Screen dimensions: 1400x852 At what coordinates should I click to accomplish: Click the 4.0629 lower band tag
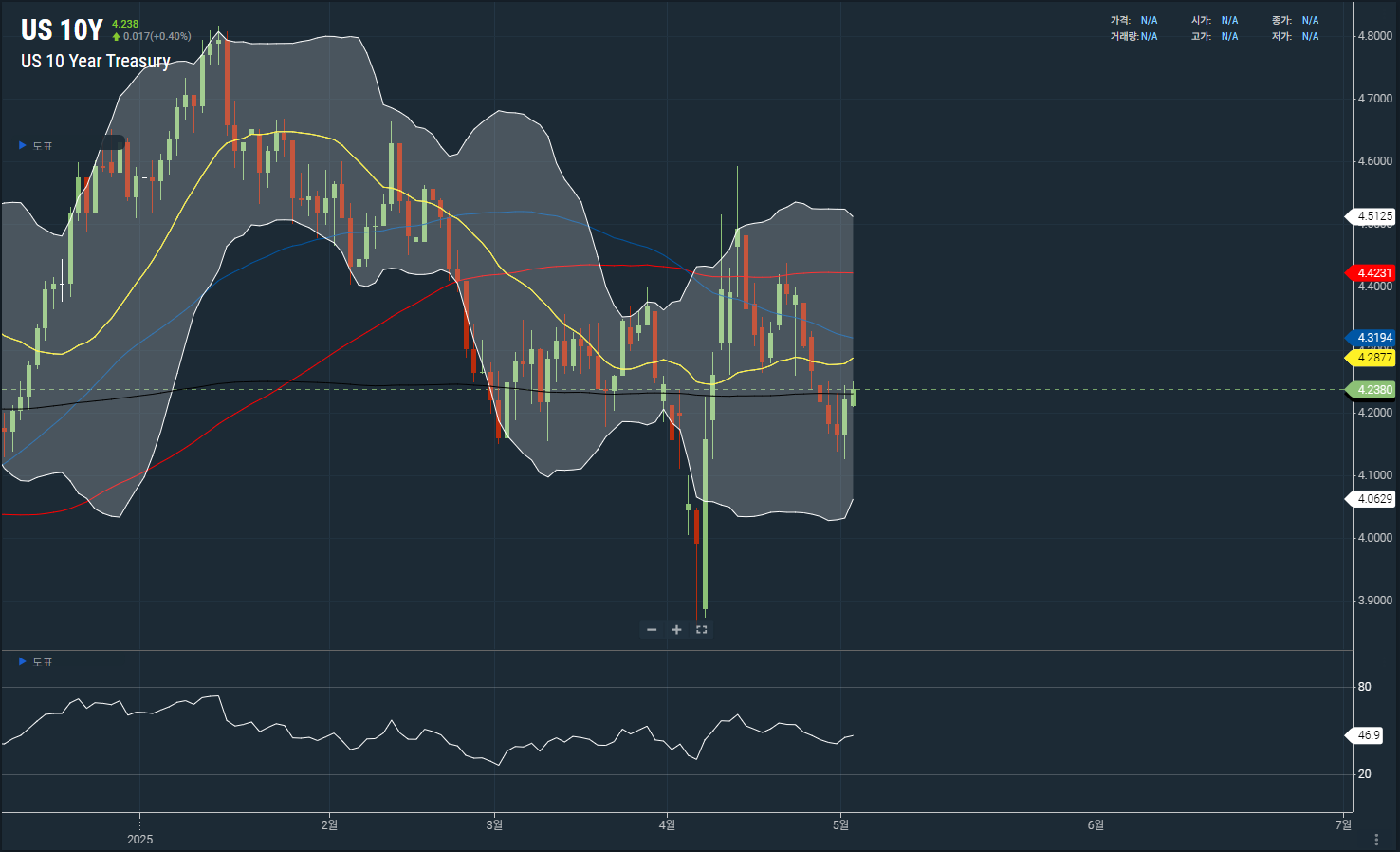pyautogui.click(x=1373, y=499)
